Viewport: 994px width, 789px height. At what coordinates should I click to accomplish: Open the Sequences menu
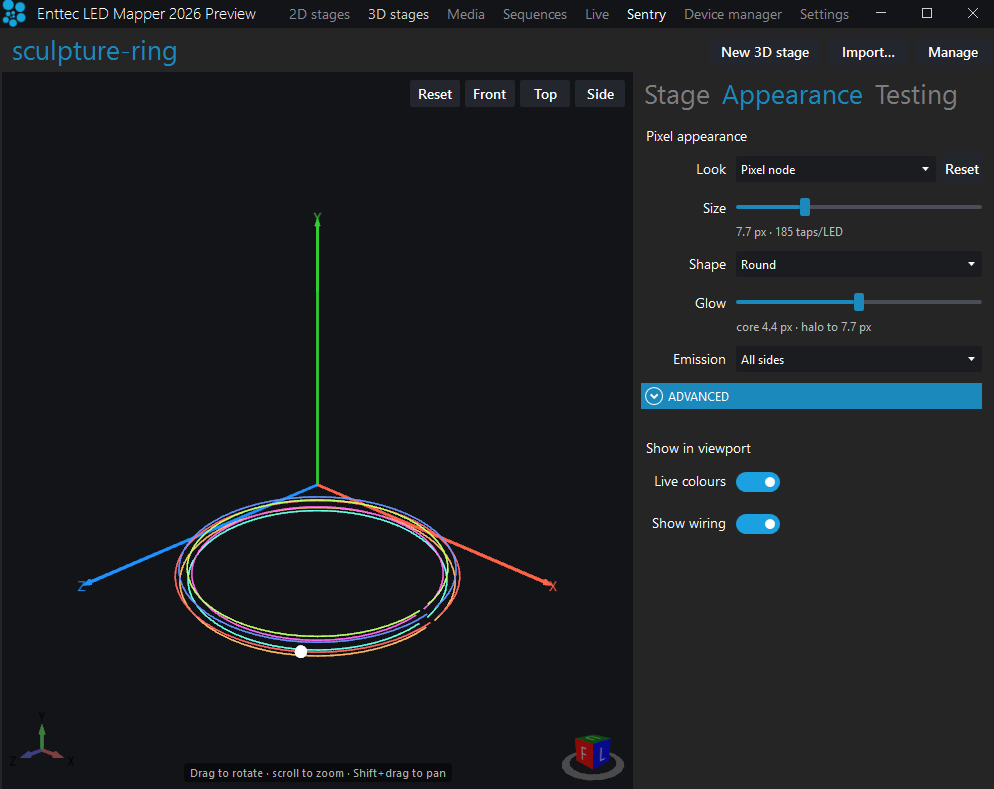(x=534, y=14)
